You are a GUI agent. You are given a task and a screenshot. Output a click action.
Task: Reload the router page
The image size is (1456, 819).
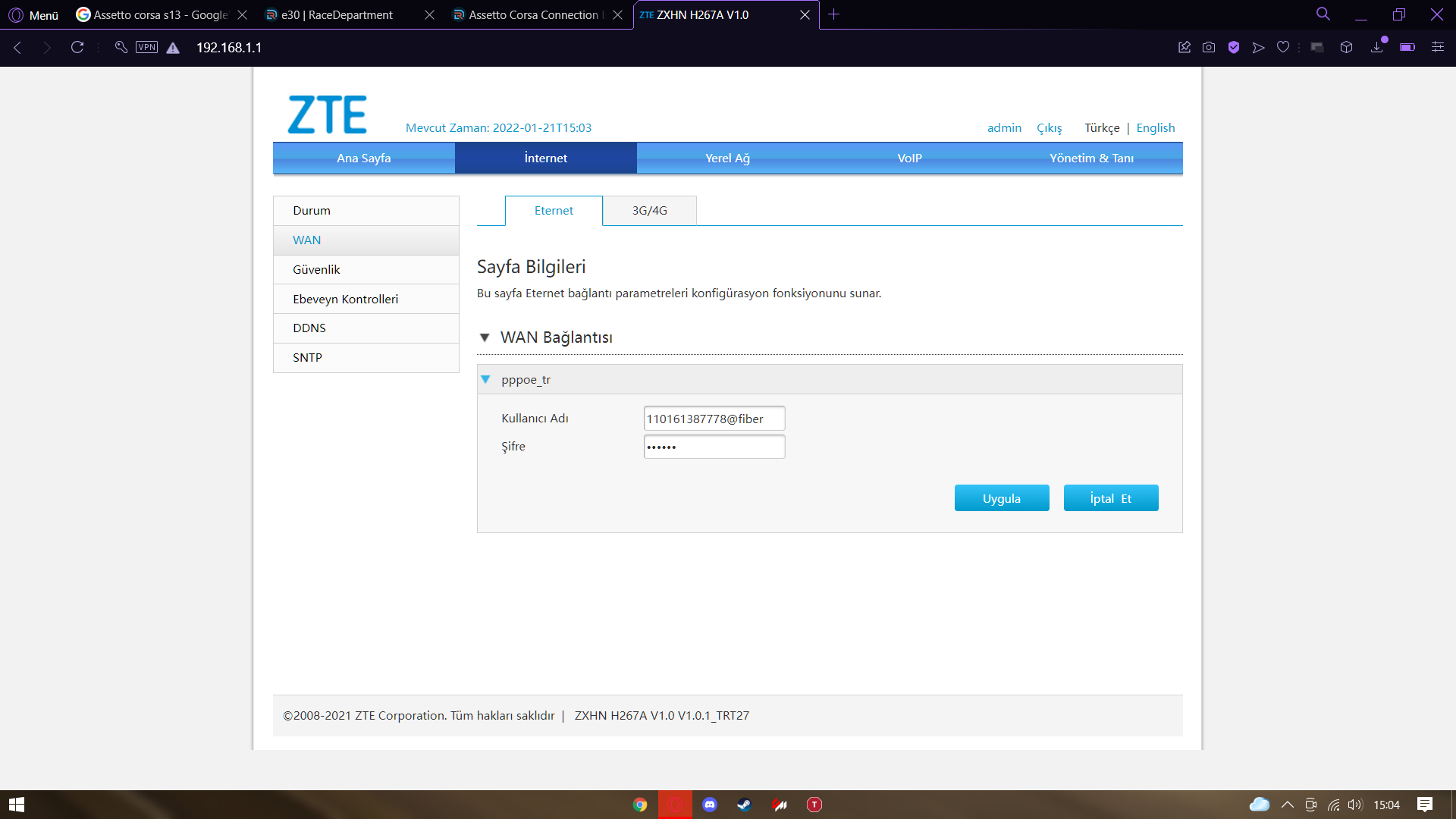coord(77,47)
